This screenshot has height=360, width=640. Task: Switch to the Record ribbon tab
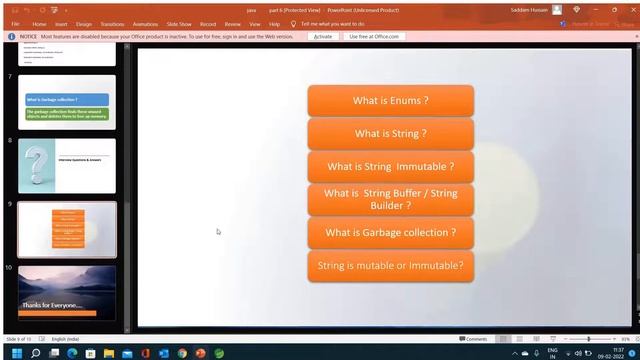point(208,24)
